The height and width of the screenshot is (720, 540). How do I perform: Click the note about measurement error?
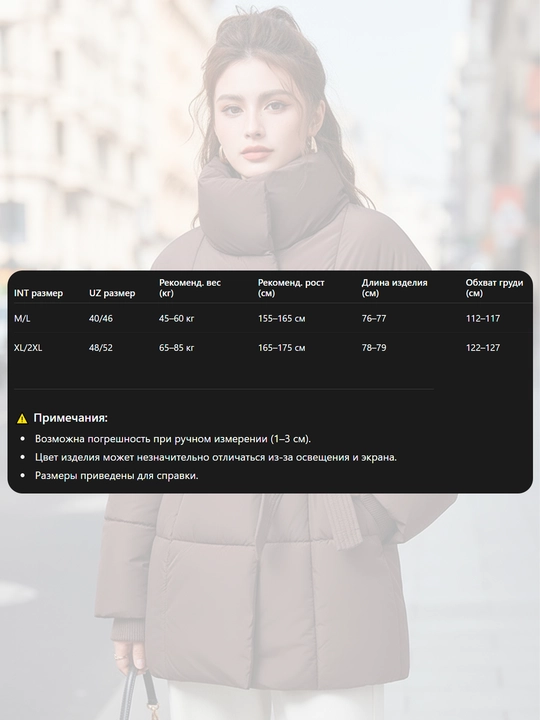pyautogui.click(x=173, y=439)
